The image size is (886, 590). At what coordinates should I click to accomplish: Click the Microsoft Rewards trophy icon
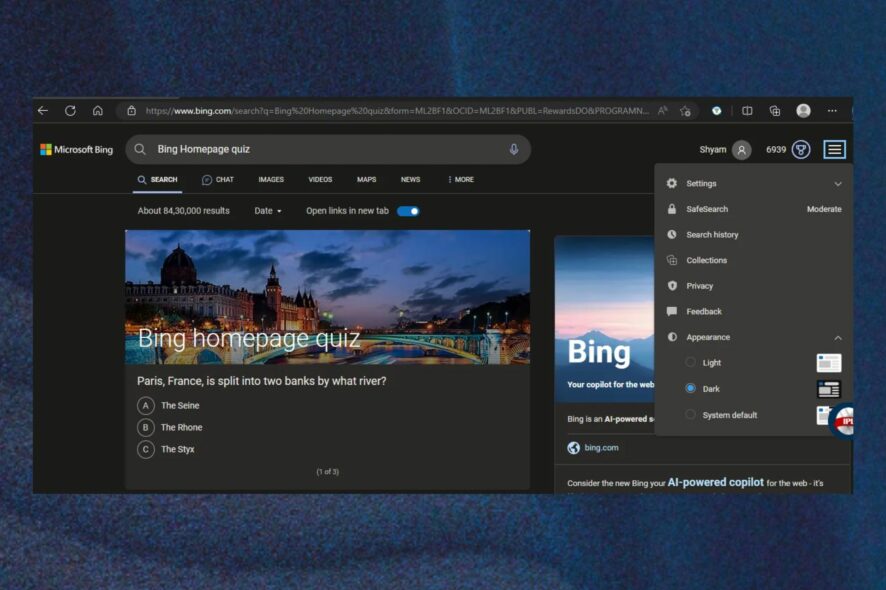[799, 148]
